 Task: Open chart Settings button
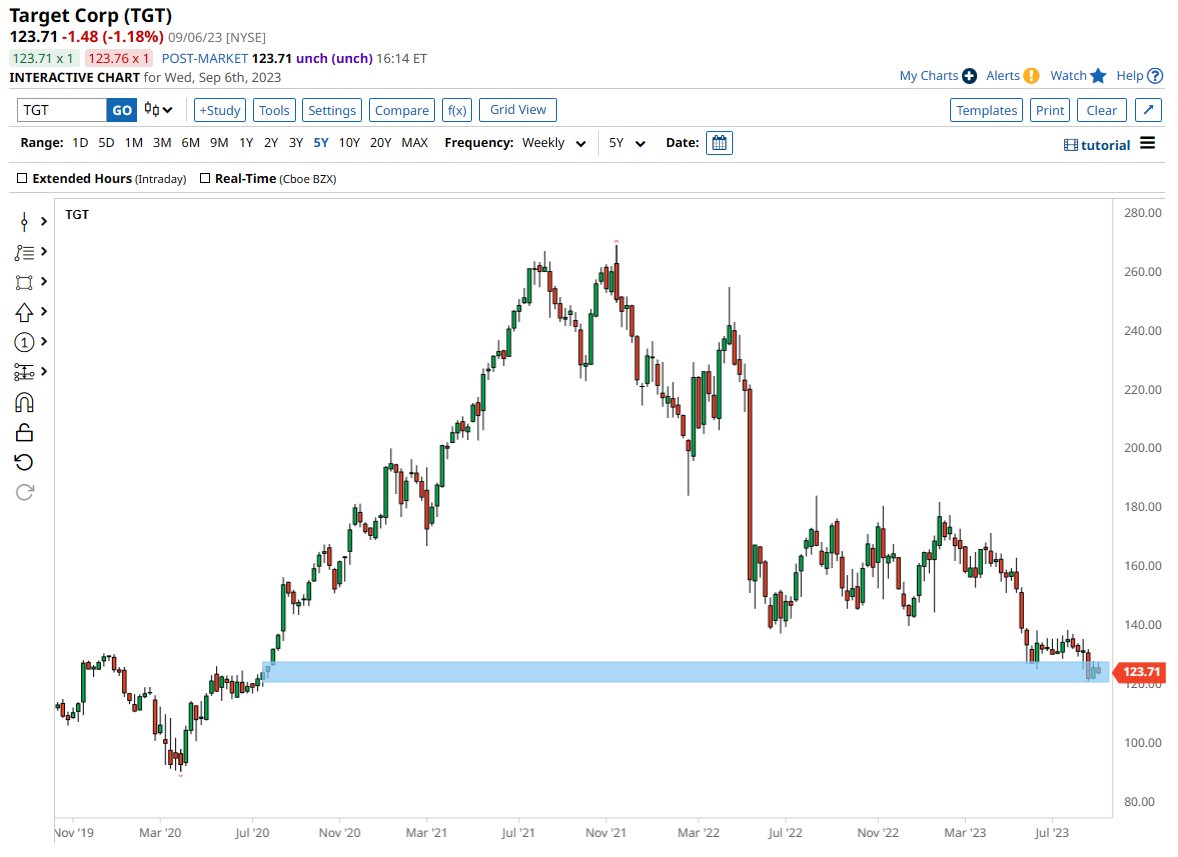click(x=332, y=110)
